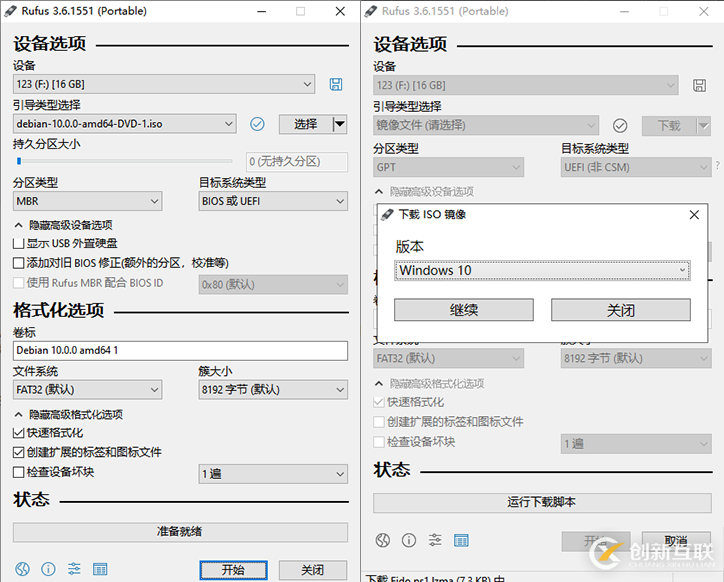Open language globe icon in left Rufus window
The image size is (724, 582).
coord(22,569)
